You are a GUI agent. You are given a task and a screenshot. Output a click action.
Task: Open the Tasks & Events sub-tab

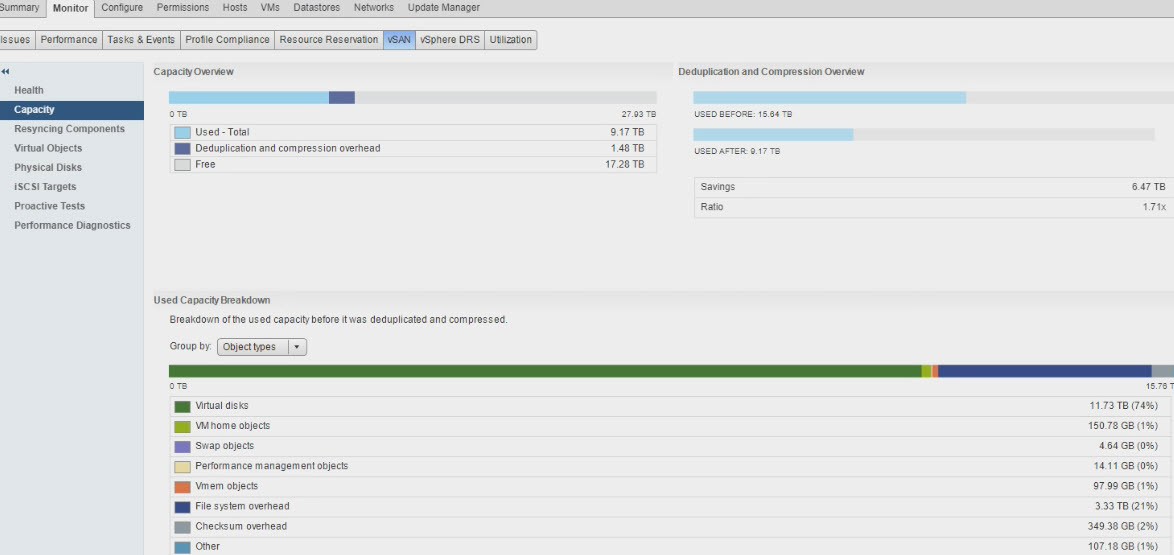[141, 40]
